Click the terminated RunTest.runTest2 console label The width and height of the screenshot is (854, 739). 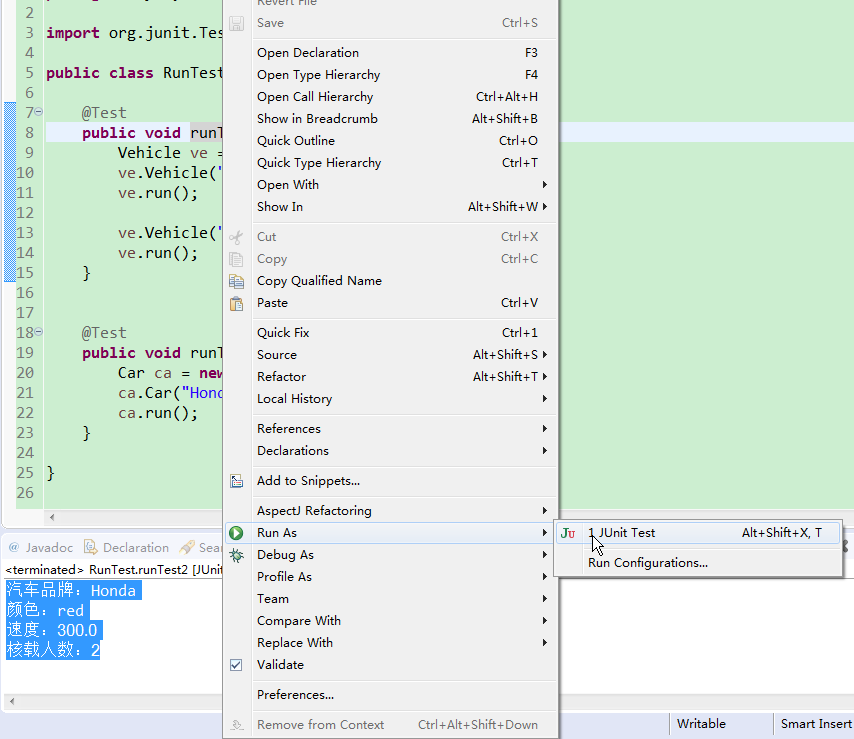coord(114,570)
